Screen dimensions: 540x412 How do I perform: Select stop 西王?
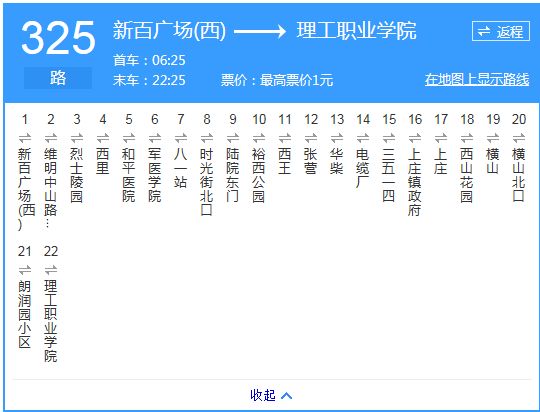[x=285, y=161]
